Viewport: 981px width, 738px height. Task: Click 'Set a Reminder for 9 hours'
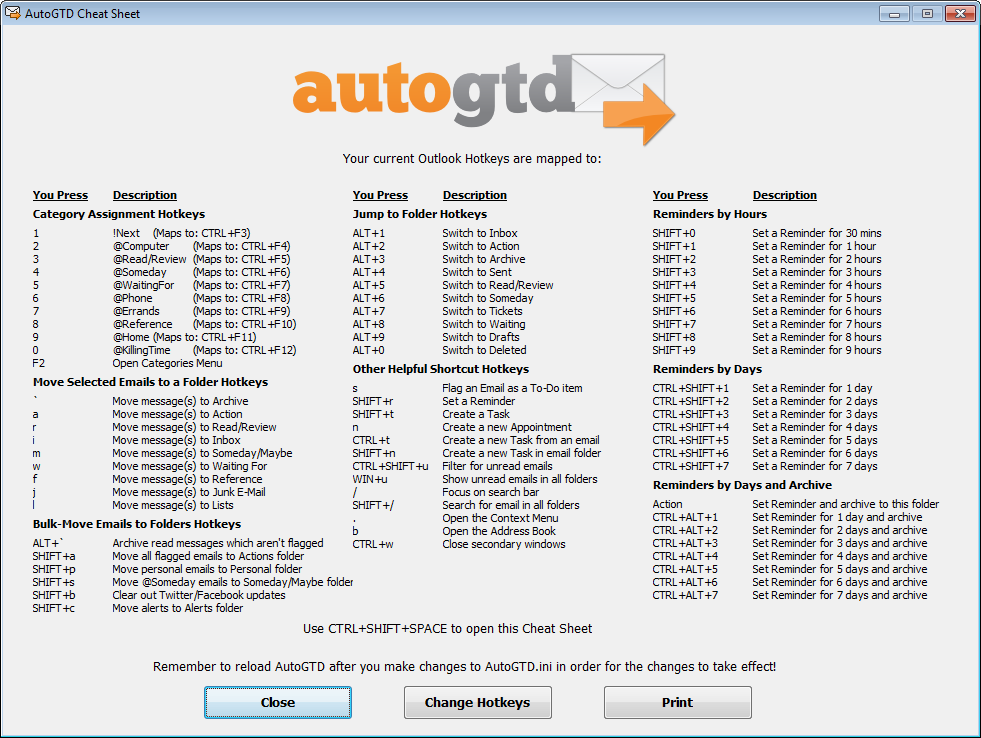[817, 350]
